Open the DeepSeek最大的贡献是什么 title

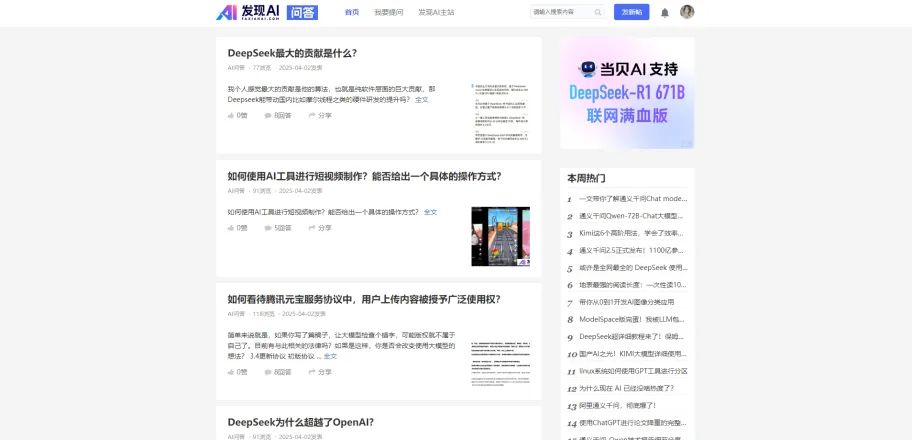292,53
